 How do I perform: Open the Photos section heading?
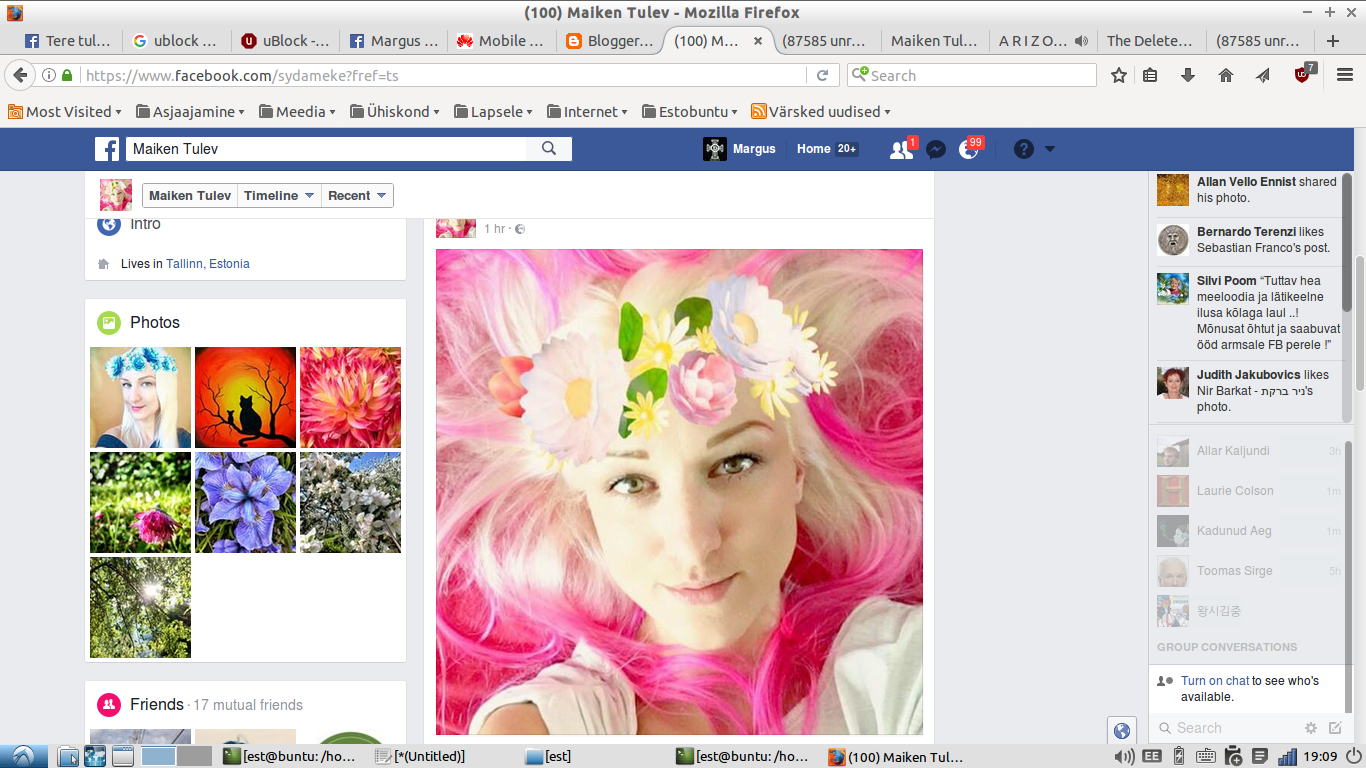coord(155,323)
